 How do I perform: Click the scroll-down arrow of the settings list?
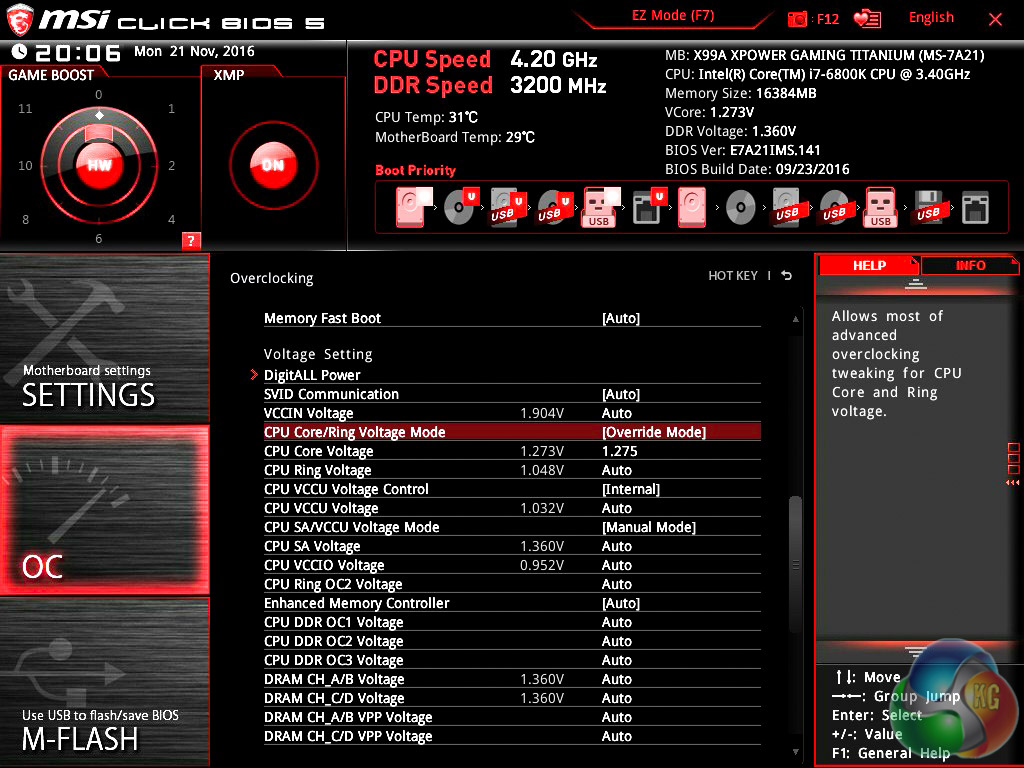click(x=795, y=752)
